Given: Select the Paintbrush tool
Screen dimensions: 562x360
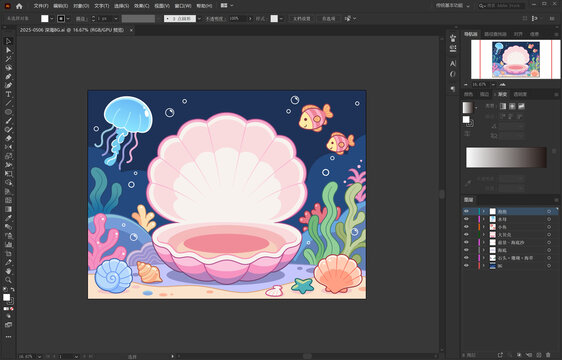Looking at the screenshot, I should [8, 121].
